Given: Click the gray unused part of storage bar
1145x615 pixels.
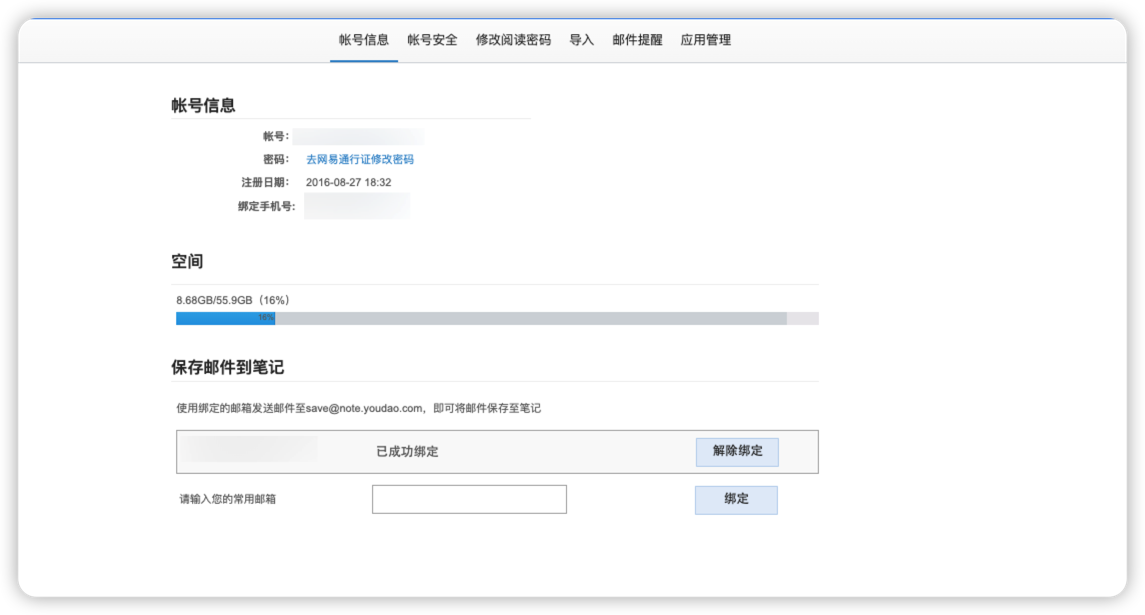Looking at the screenshot, I should (x=530, y=318).
